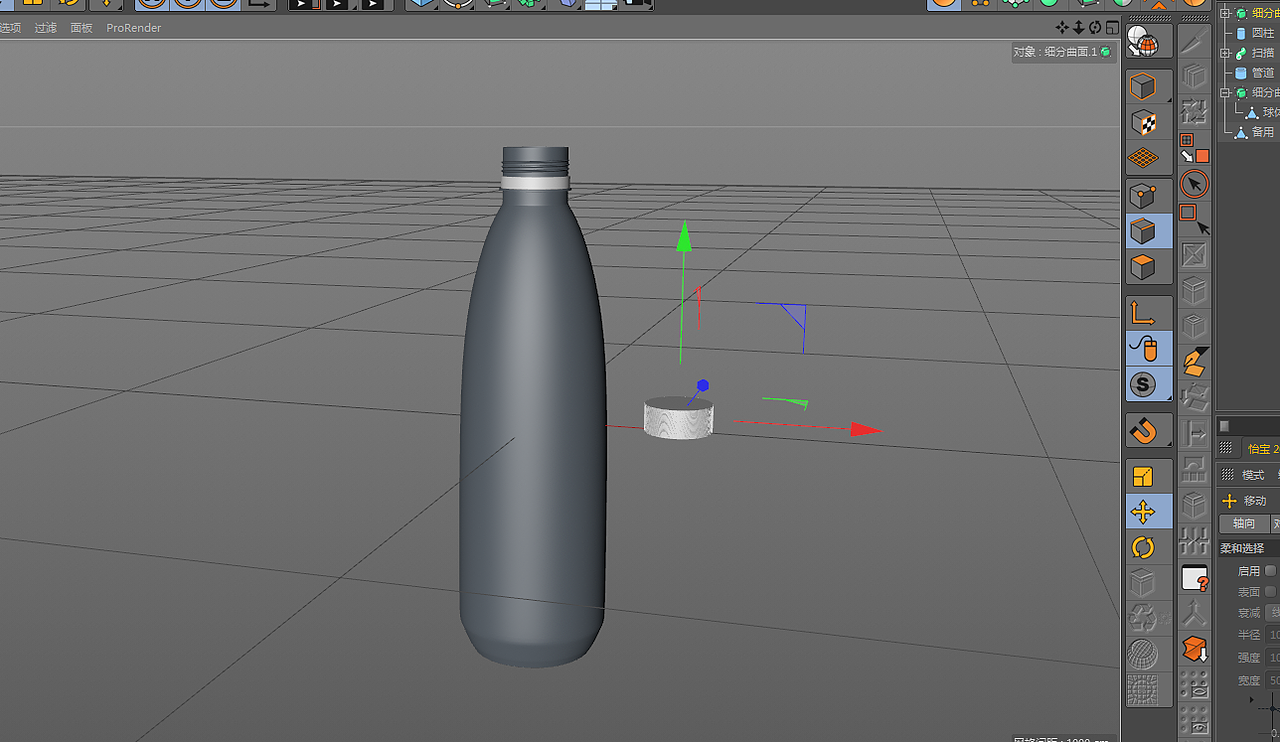Viewport: 1280px width, 742px height.
Task: Select the Rotate tool circular-arrows icon
Action: [x=1143, y=547]
